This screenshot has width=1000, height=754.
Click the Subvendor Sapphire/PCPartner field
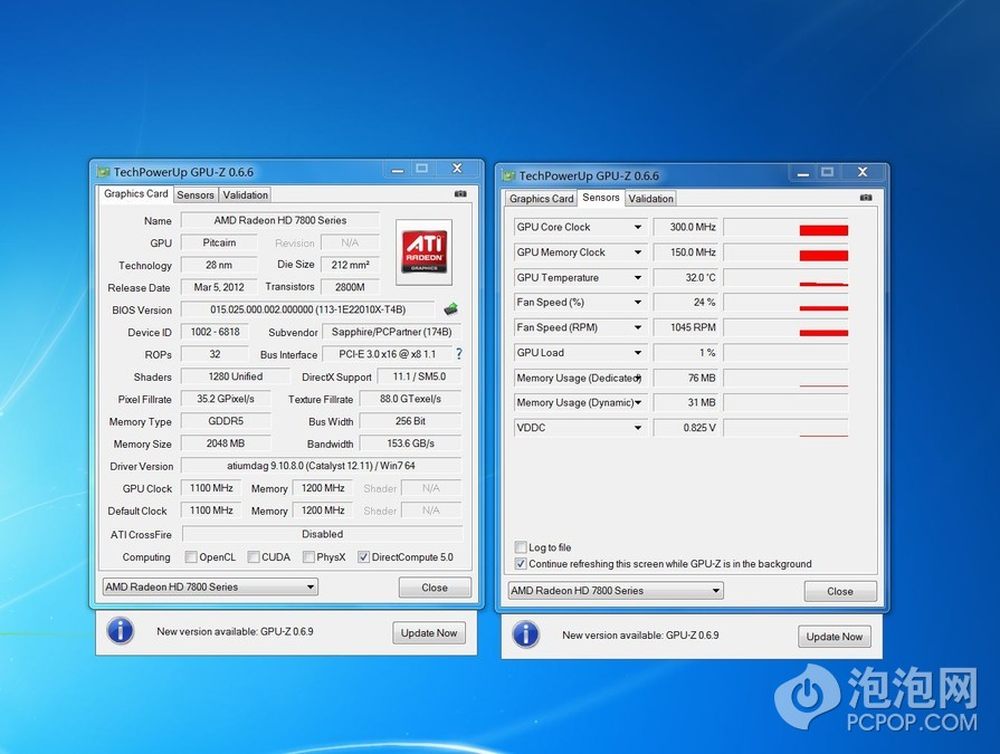pyautogui.click(x=392, y=332)
